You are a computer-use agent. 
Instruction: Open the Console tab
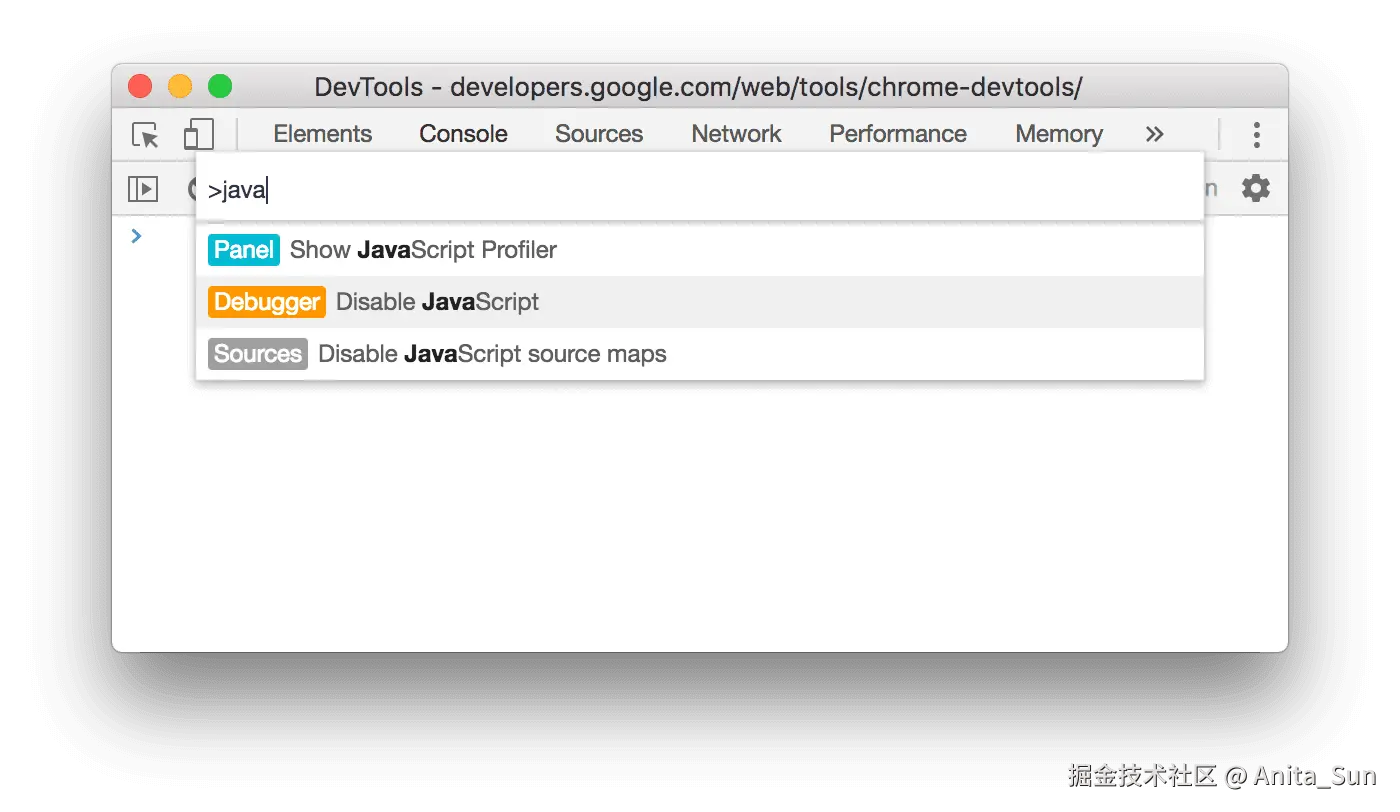point(462,133)
